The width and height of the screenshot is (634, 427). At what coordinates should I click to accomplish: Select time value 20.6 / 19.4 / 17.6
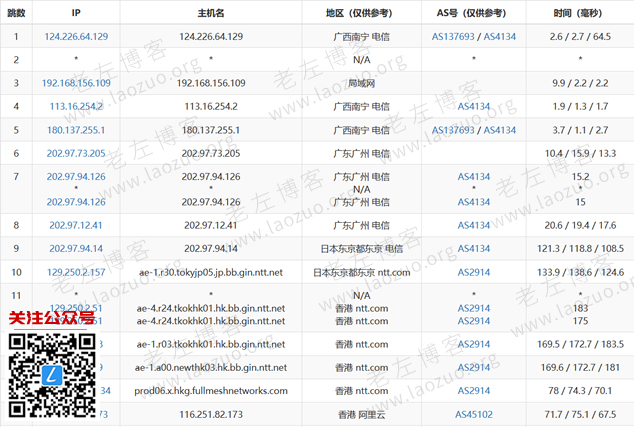click(580, 225)
